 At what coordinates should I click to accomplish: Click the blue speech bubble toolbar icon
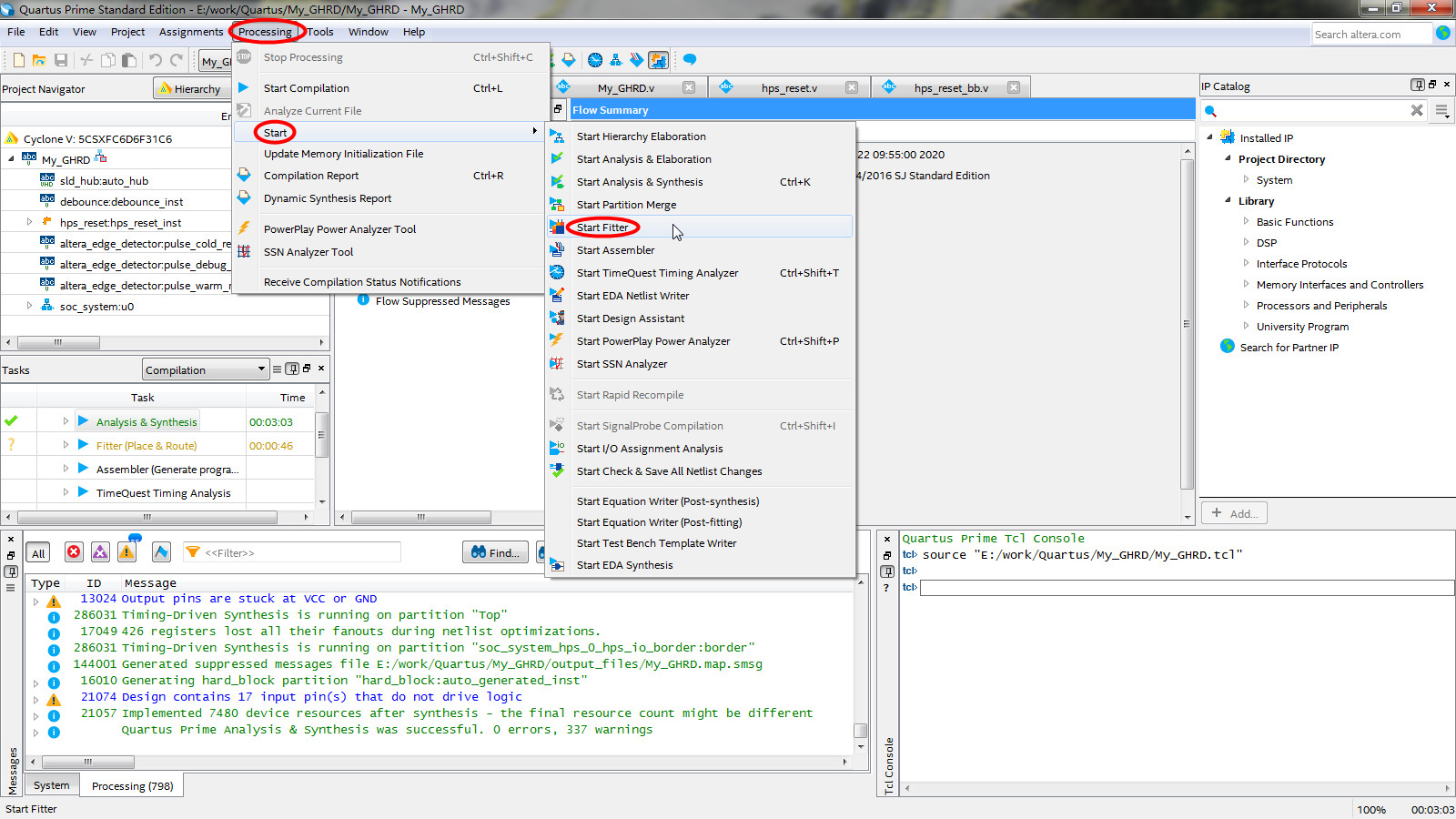(690, 60)
